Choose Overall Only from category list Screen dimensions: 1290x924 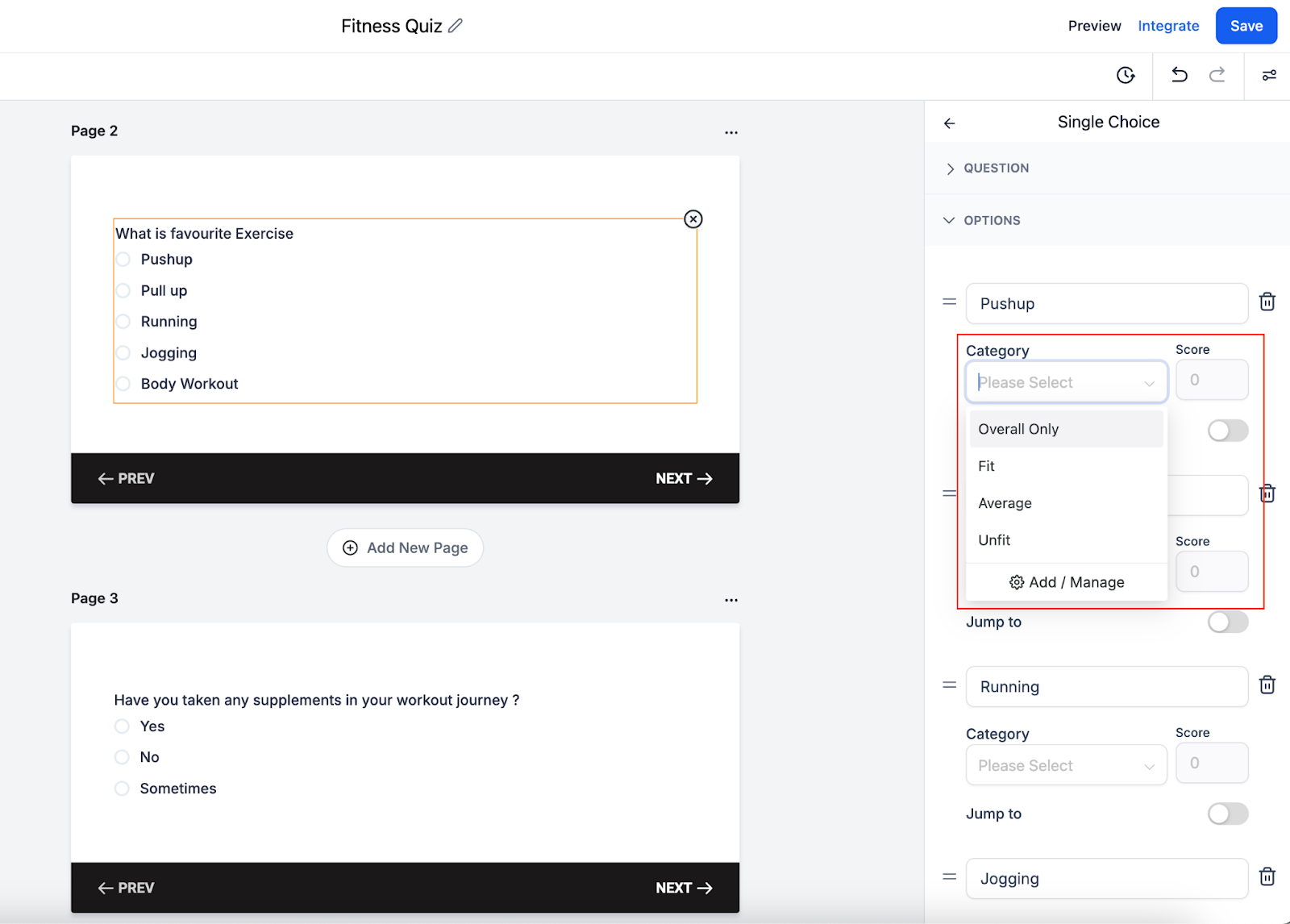1067,429
